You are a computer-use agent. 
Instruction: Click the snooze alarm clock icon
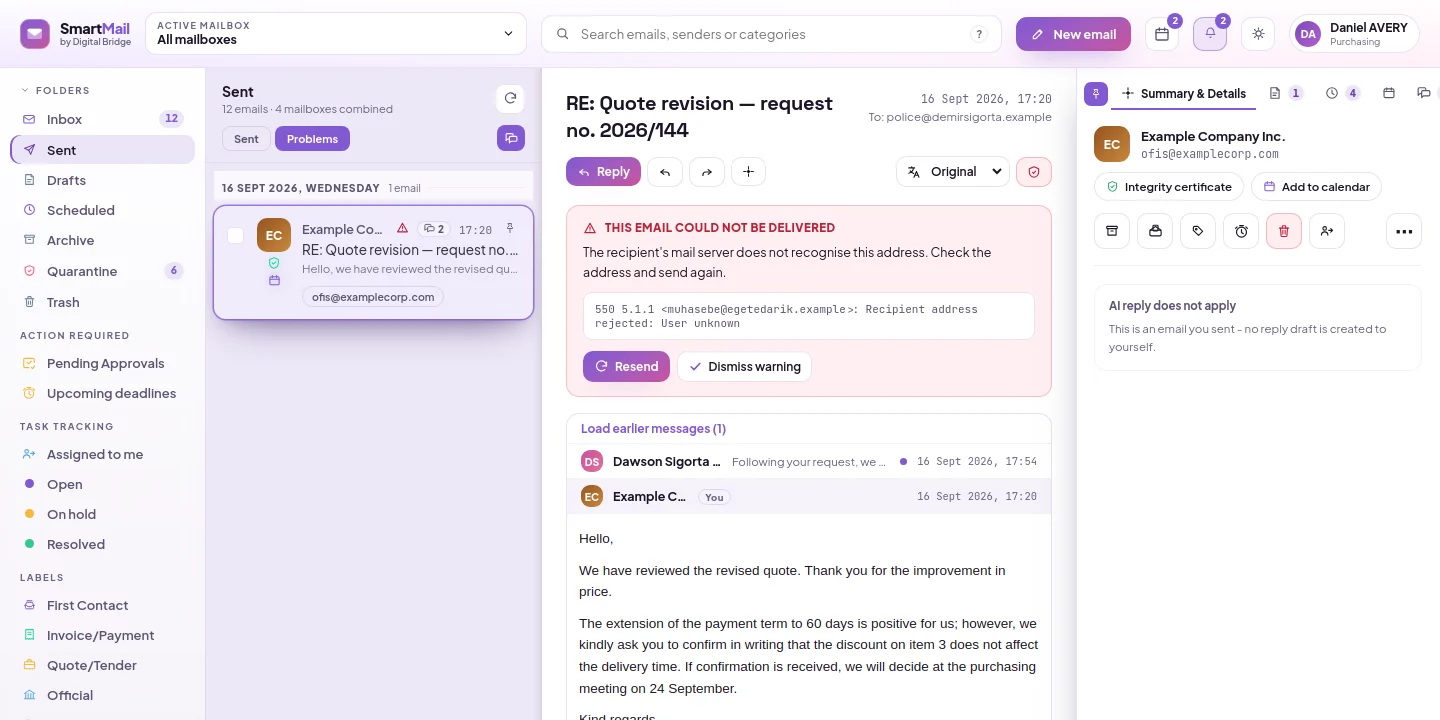1241,231
